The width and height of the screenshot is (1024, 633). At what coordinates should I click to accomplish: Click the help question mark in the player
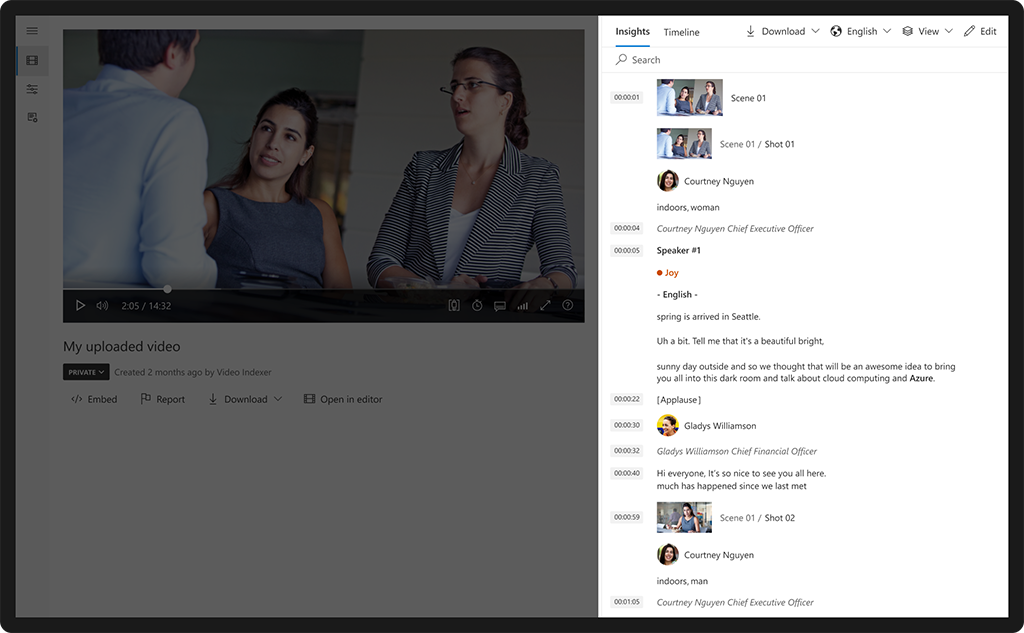click(x=567, y=305)
